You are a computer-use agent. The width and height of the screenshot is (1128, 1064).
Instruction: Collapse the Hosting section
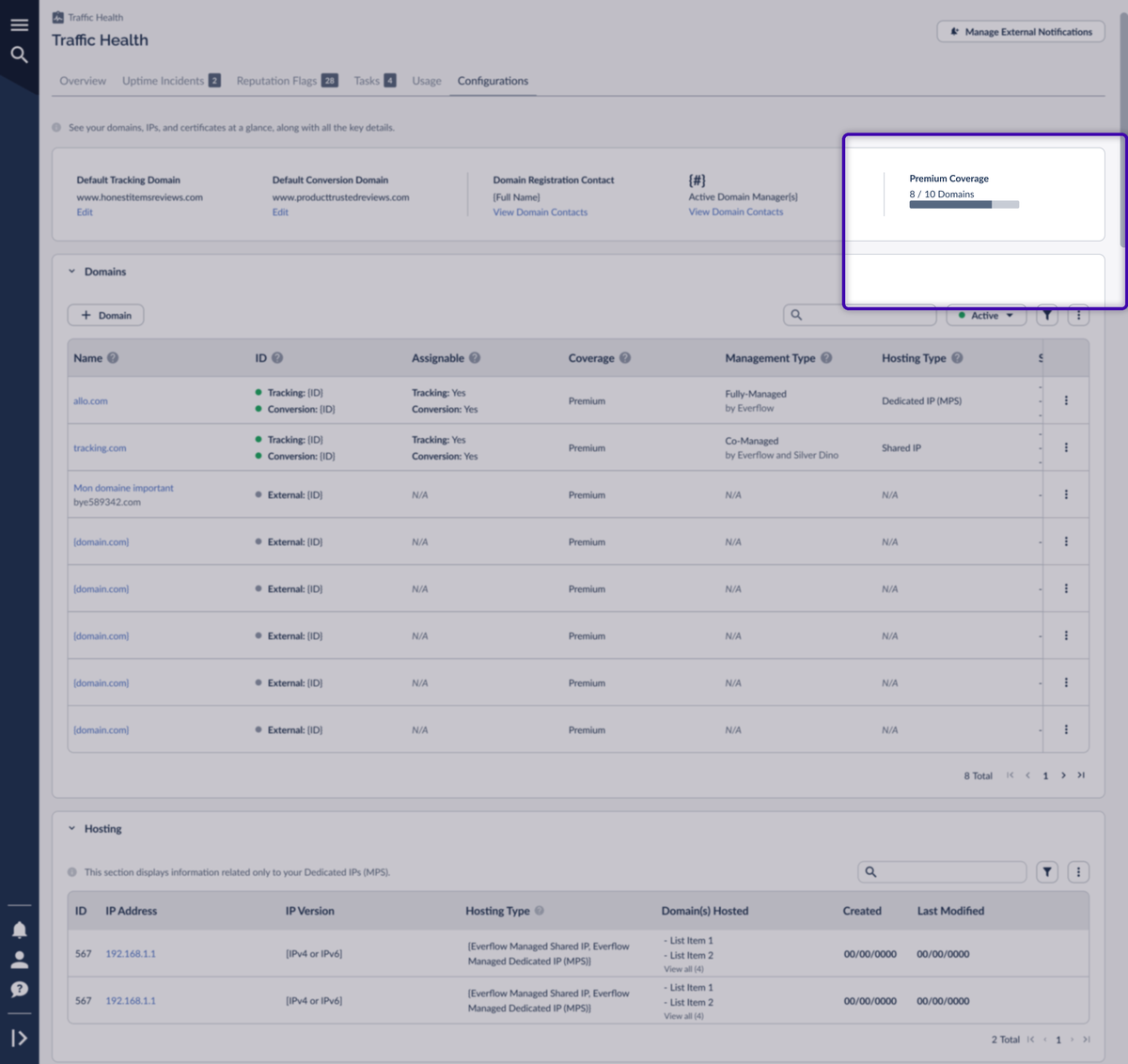(71, 829)
